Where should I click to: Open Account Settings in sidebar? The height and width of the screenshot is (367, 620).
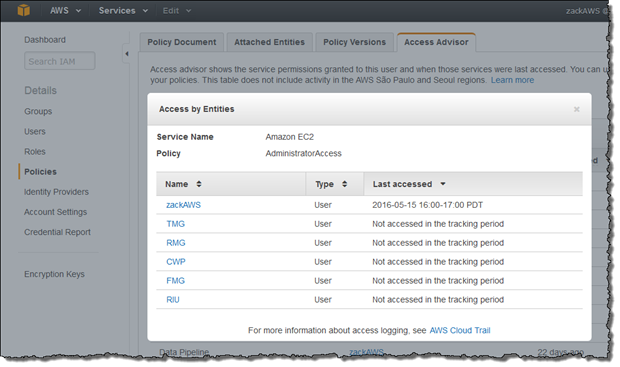coord(55,212)
